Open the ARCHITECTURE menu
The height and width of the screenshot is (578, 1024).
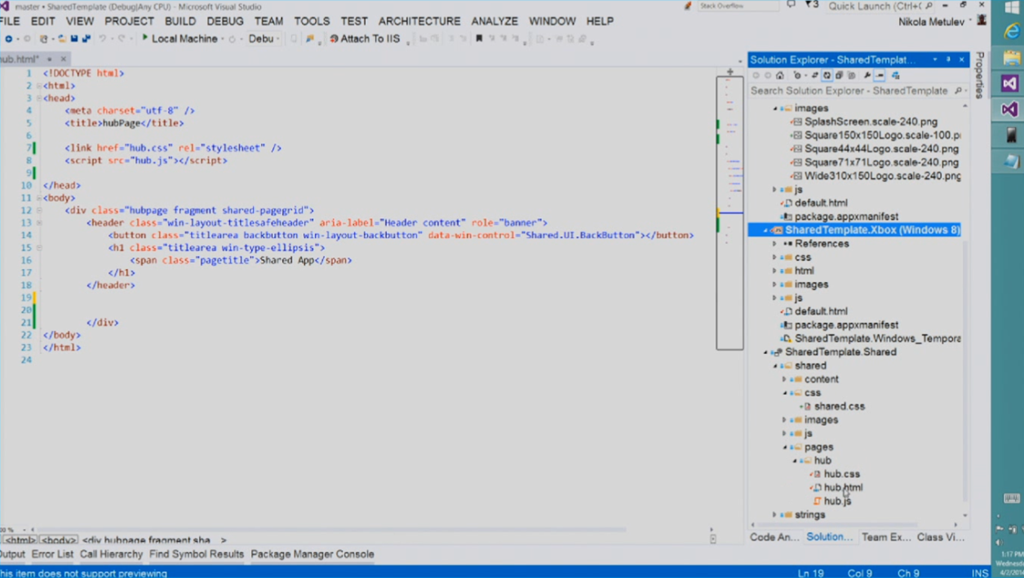pos(419,21)
